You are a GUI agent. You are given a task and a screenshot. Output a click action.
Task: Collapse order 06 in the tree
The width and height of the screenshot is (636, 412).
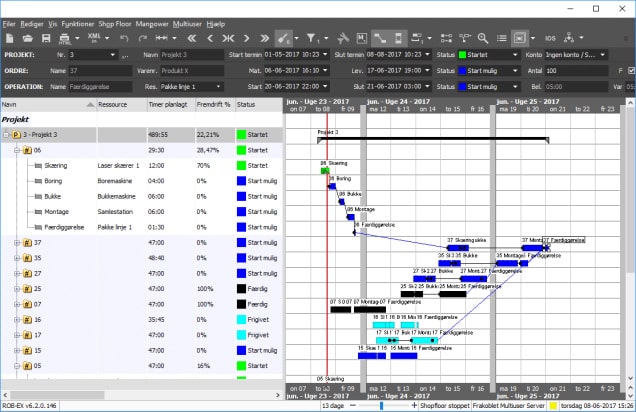coord(17,150)
